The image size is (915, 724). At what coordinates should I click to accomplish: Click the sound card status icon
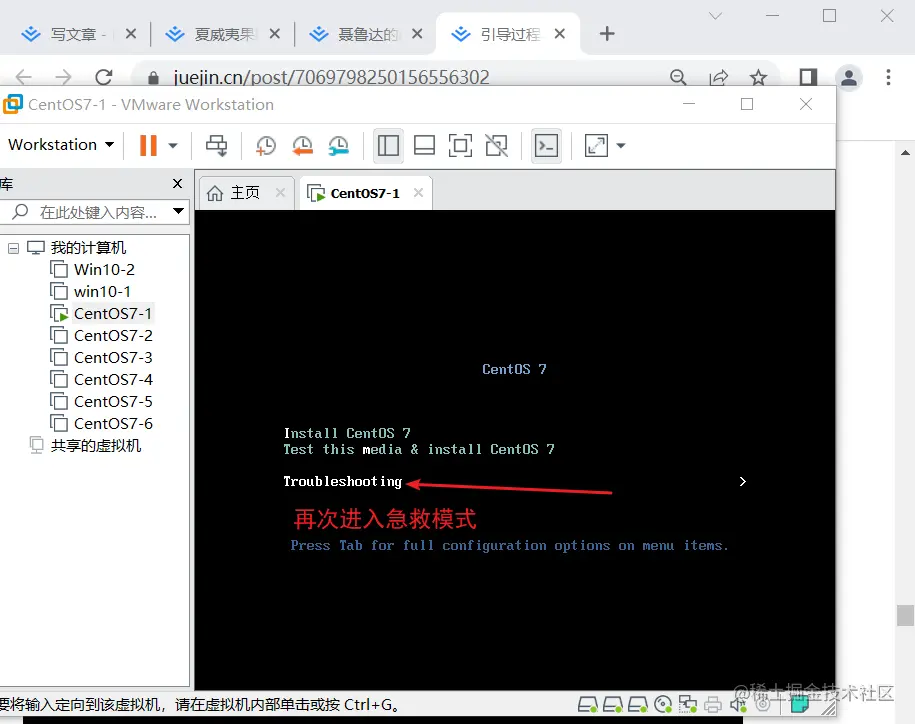[x=738, y=705]
